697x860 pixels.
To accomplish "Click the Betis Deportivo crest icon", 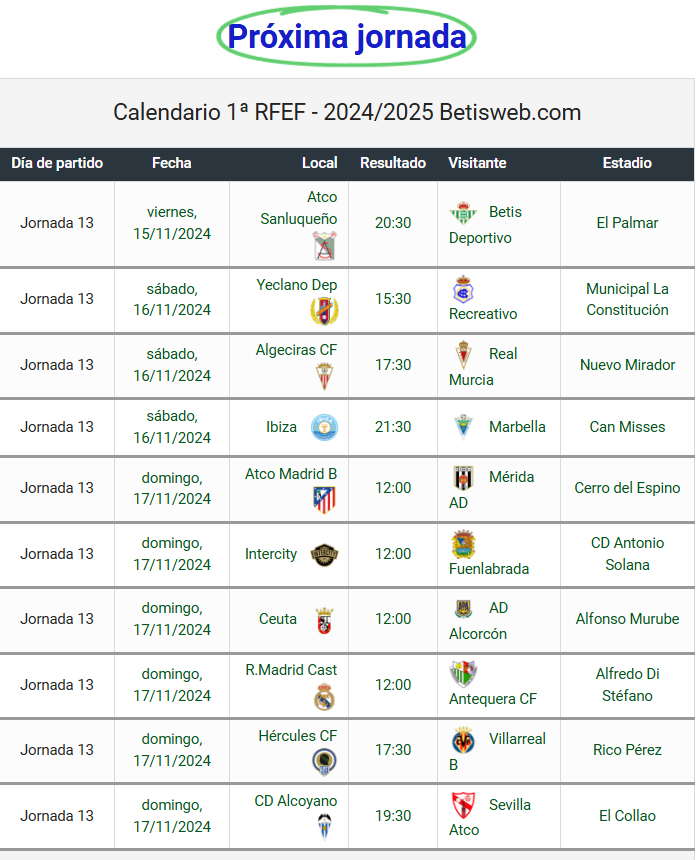I will 463,213.
